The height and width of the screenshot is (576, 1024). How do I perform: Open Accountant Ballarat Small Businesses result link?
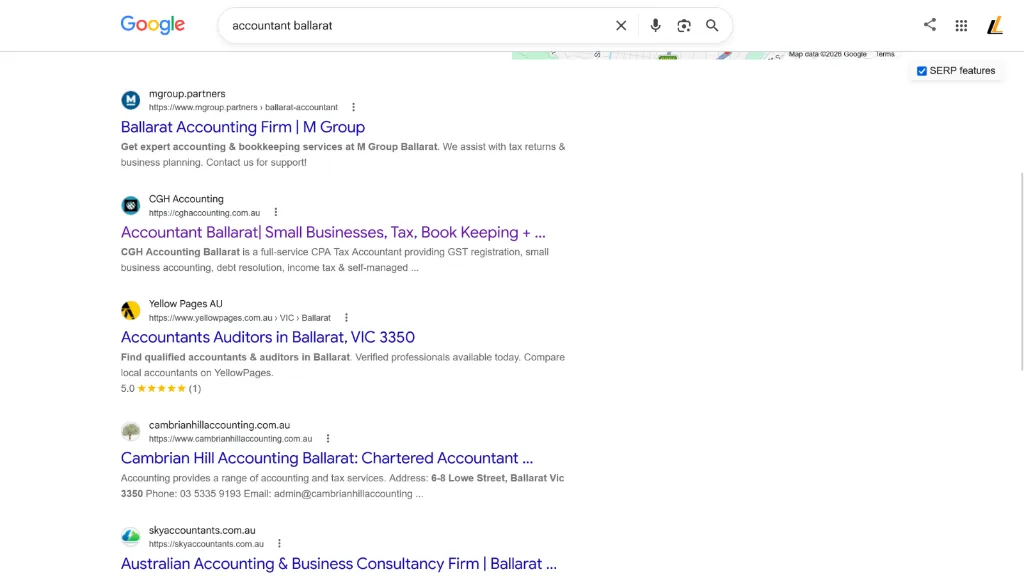click(x=333, y=232)
